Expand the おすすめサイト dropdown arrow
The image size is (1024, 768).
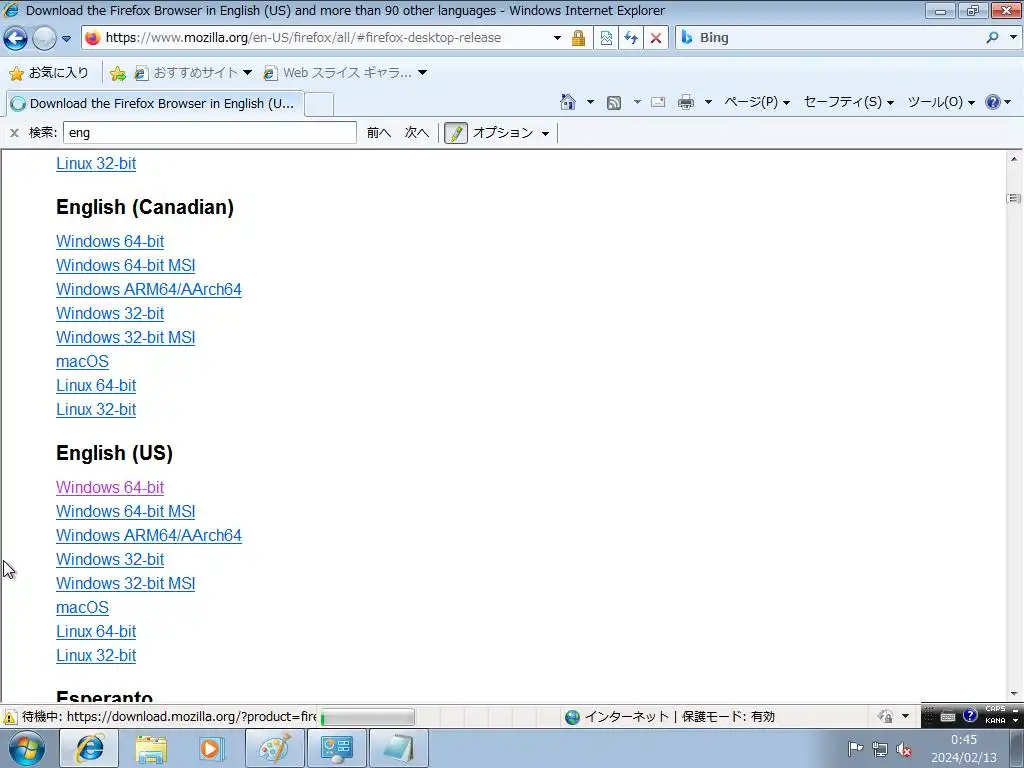point(248,72)
